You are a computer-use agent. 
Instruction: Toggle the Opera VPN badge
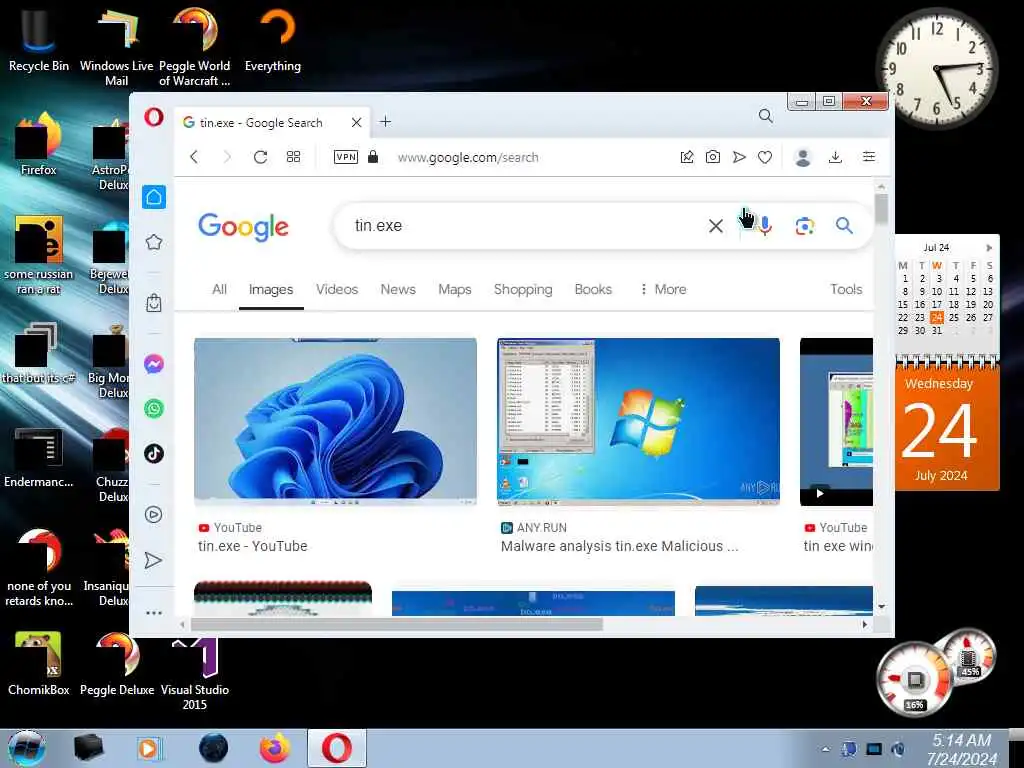tap(345, 157)
